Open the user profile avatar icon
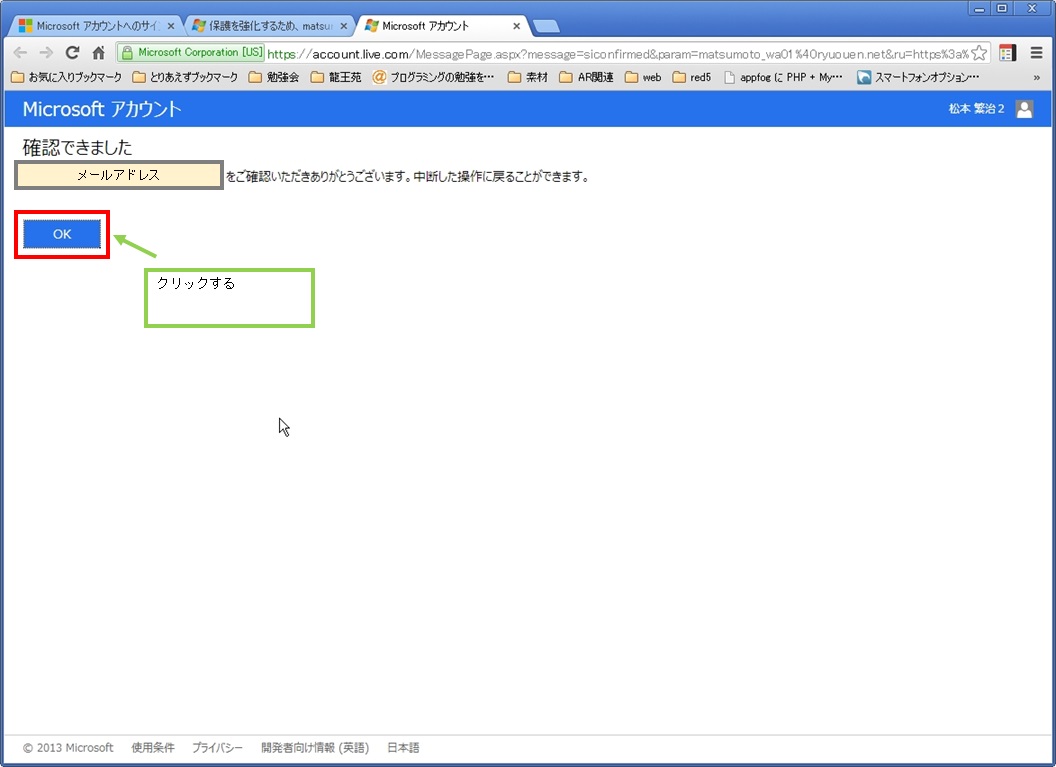The width and height of the screenshot is (1056, 767). [x=1024, y=109]
